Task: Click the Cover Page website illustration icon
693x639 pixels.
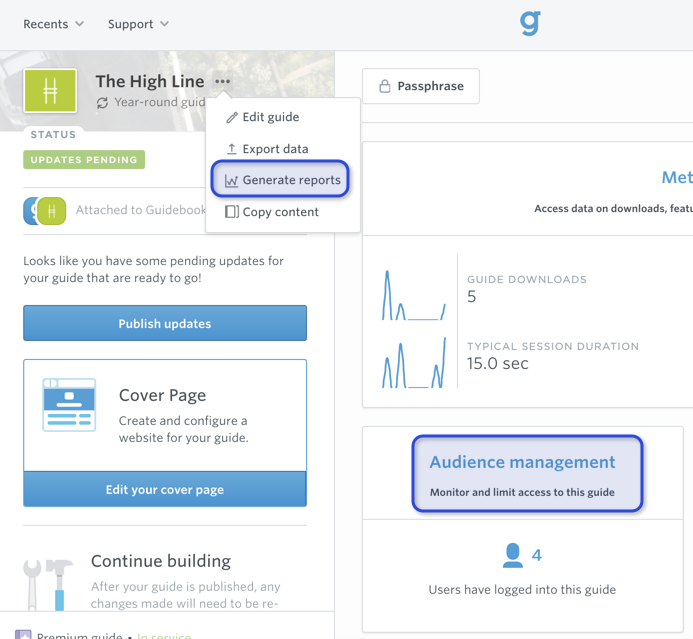Action: click(x=69, y=405)
